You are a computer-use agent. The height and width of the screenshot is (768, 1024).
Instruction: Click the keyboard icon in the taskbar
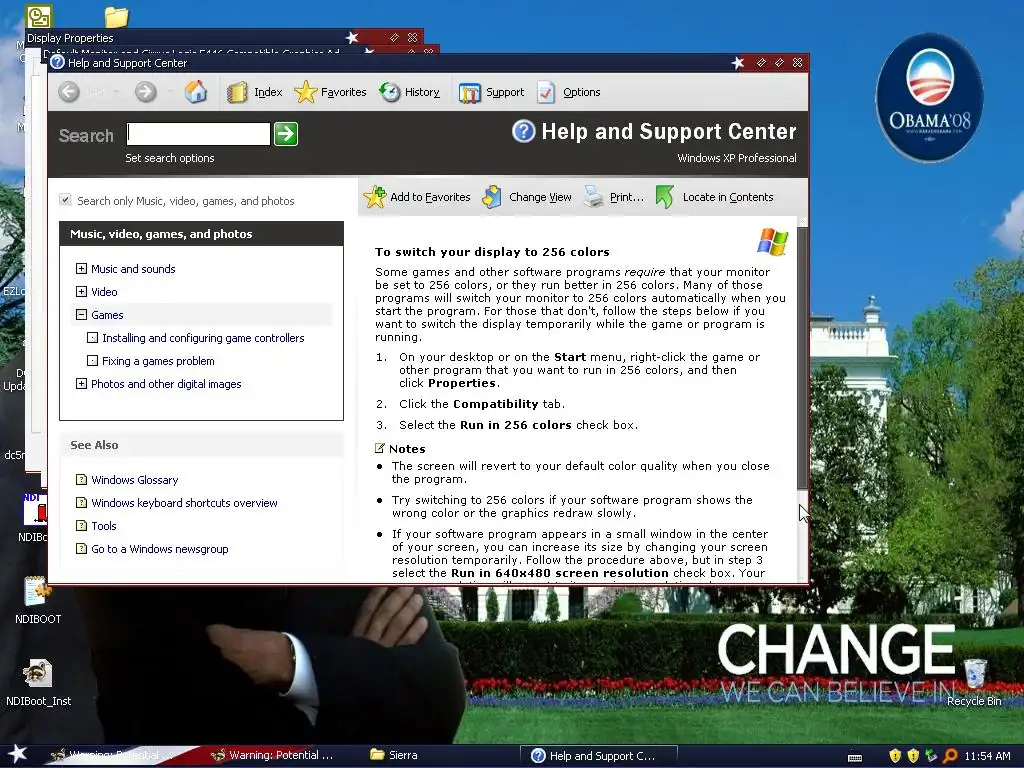point(854,758)
